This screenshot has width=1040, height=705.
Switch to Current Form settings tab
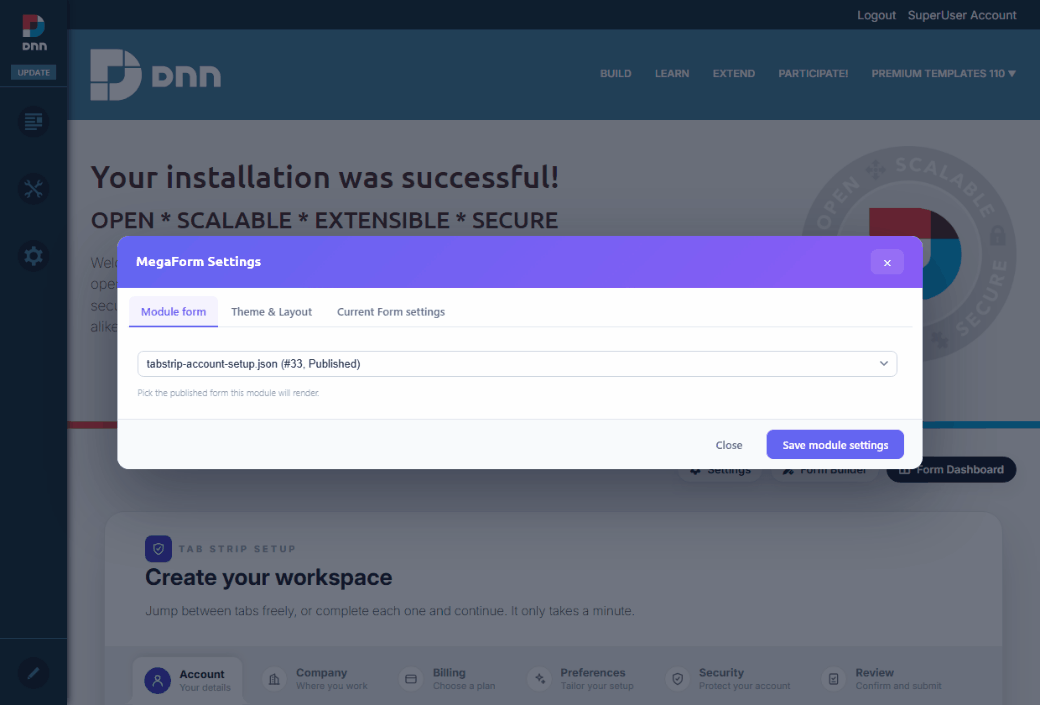pos(391,312)
